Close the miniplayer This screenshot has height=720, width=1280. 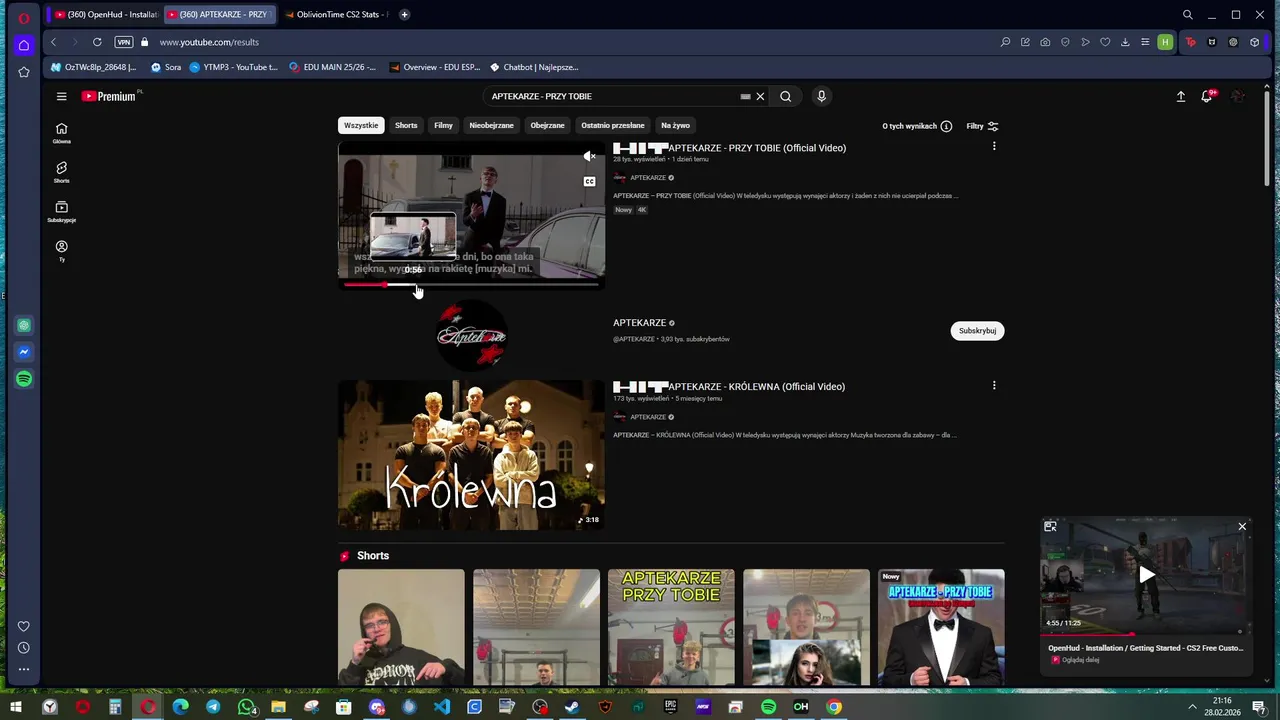pyautogui.click(x=1242, y=526)
